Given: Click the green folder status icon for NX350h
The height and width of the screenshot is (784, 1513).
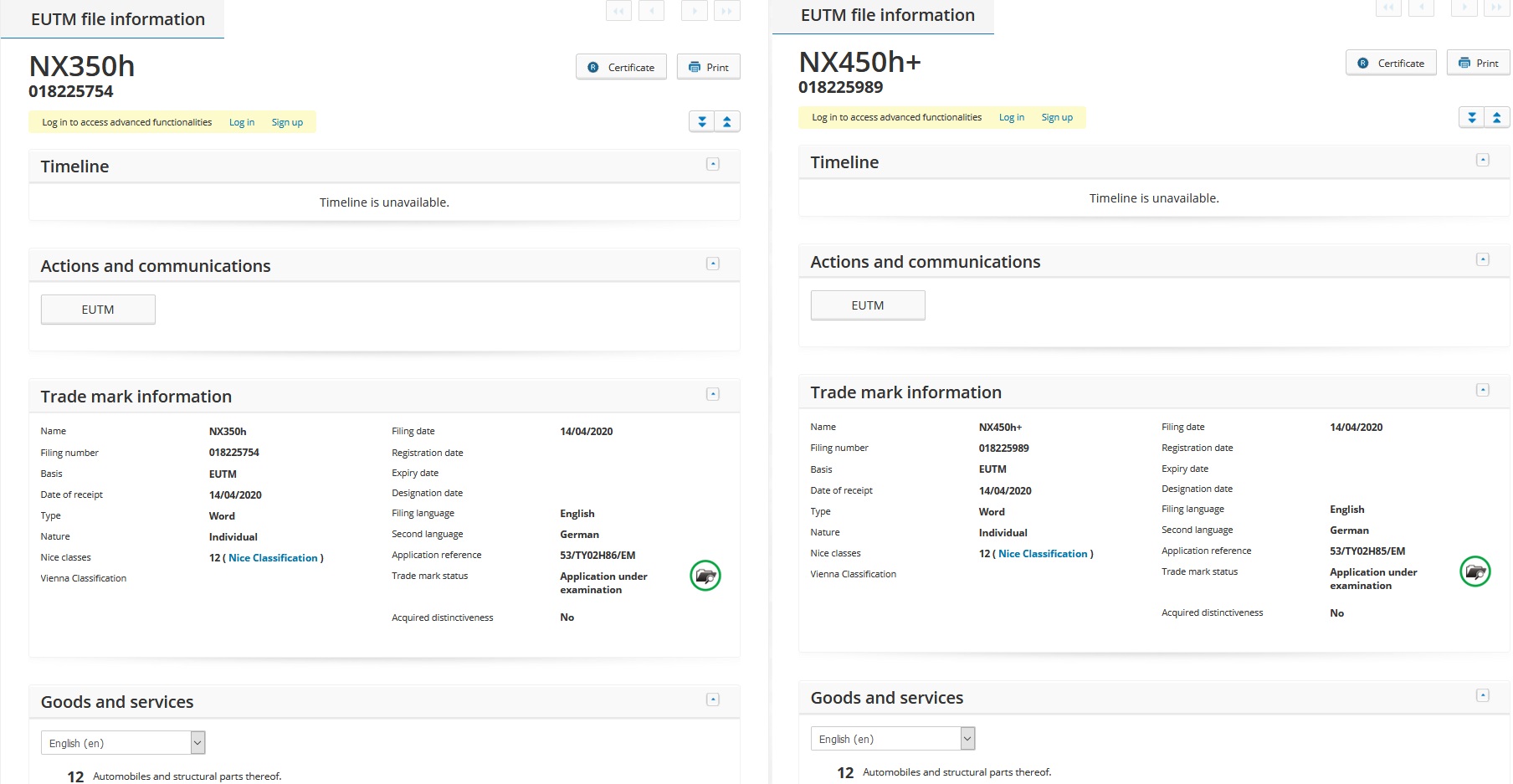Looking at the screenshot, I should (705, 576).
